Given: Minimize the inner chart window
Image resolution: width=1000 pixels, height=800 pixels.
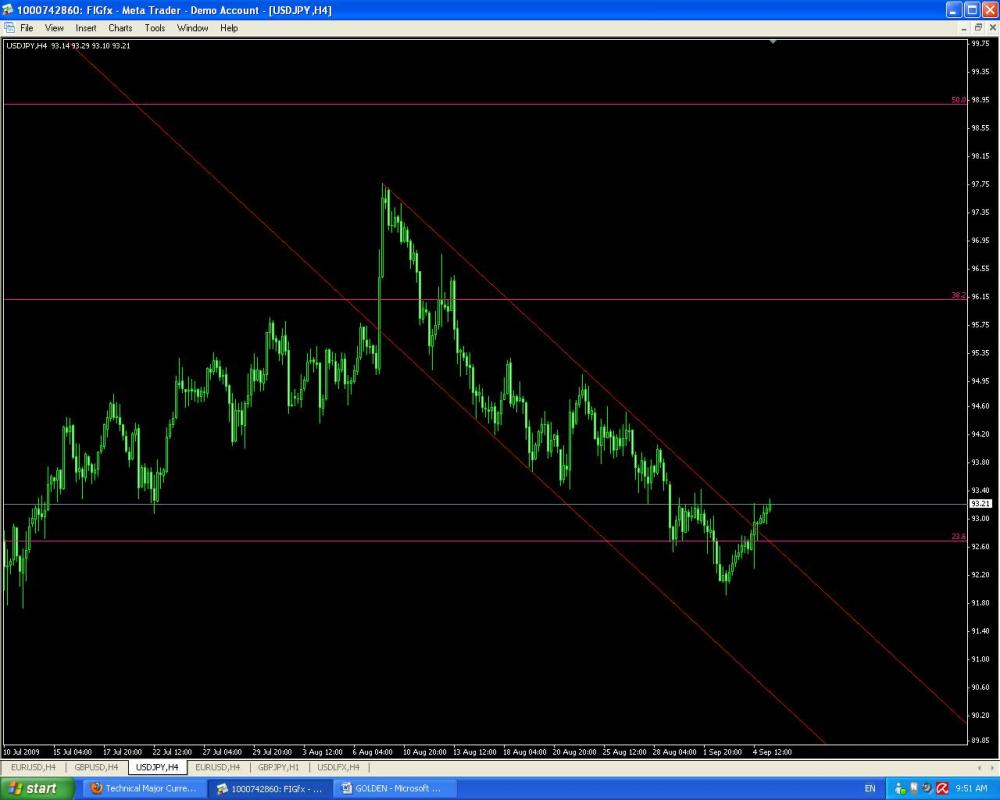Looking at the screenshot, I should point(964,28).
